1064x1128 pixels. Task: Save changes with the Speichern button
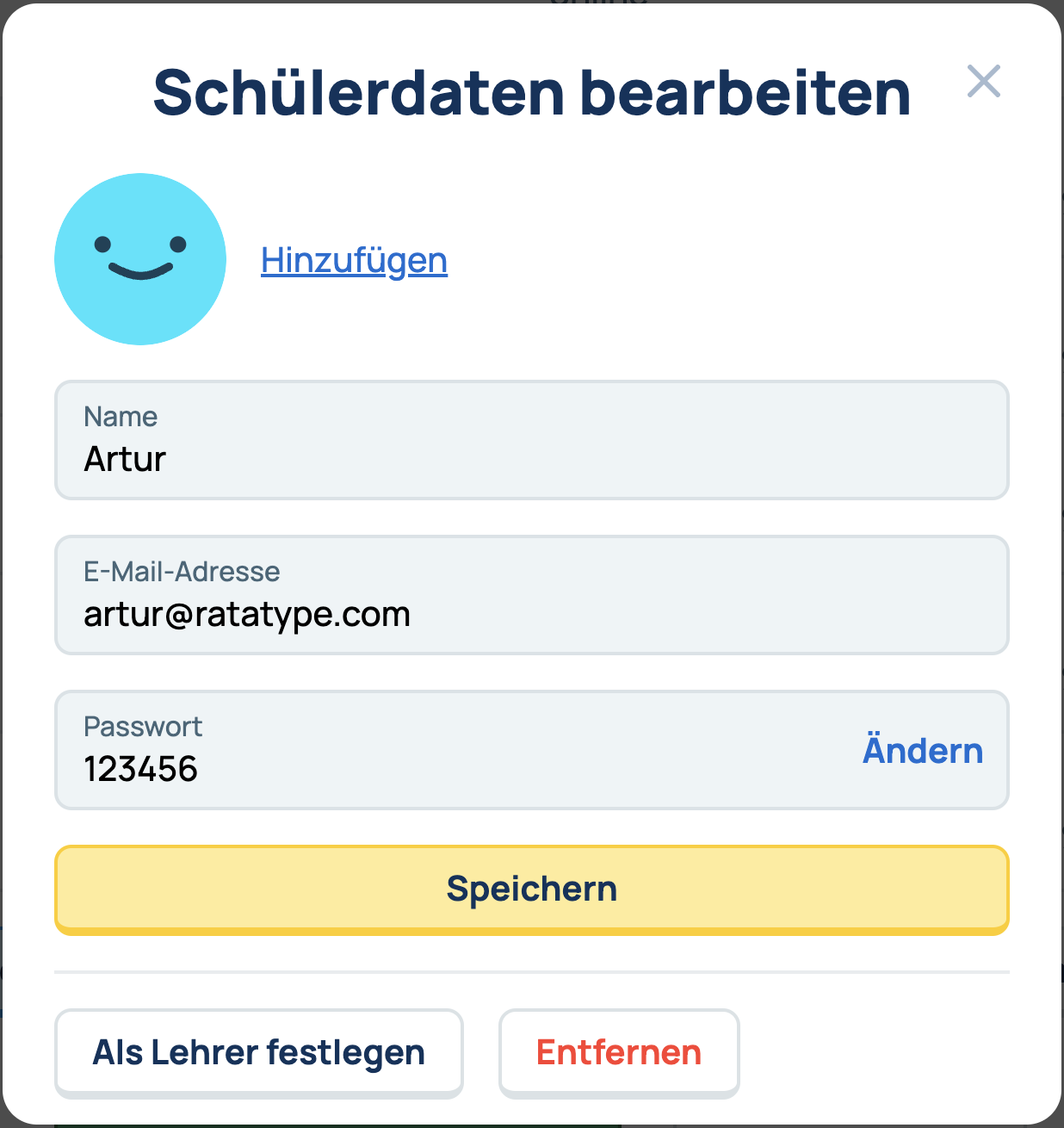pyautogui.click(x=531, y=889)
